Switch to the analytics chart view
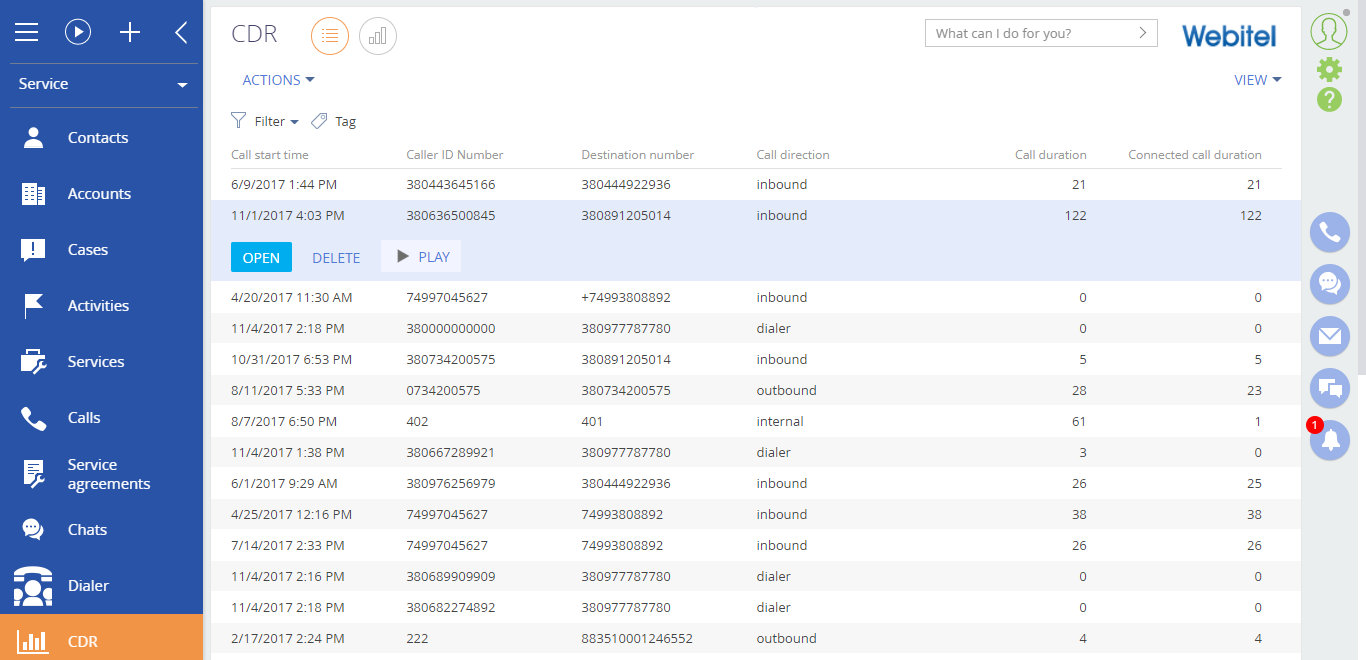1366x660 pixels. click(x=378, y=36)
